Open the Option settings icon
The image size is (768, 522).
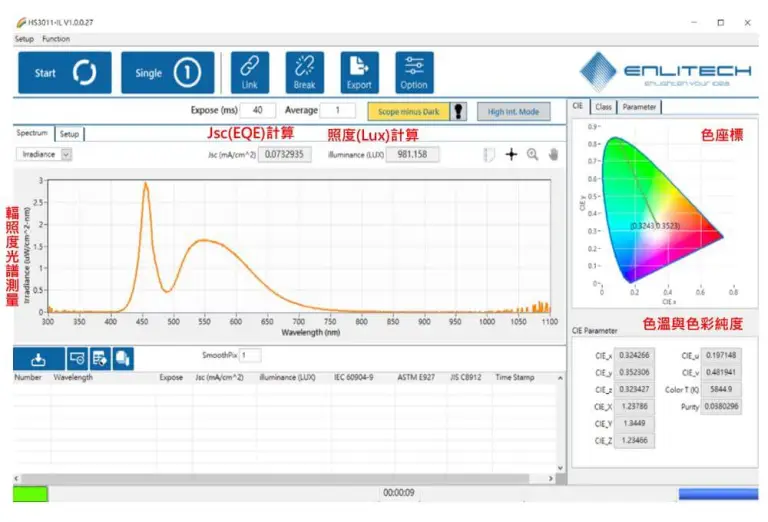[x=414, y=72]
